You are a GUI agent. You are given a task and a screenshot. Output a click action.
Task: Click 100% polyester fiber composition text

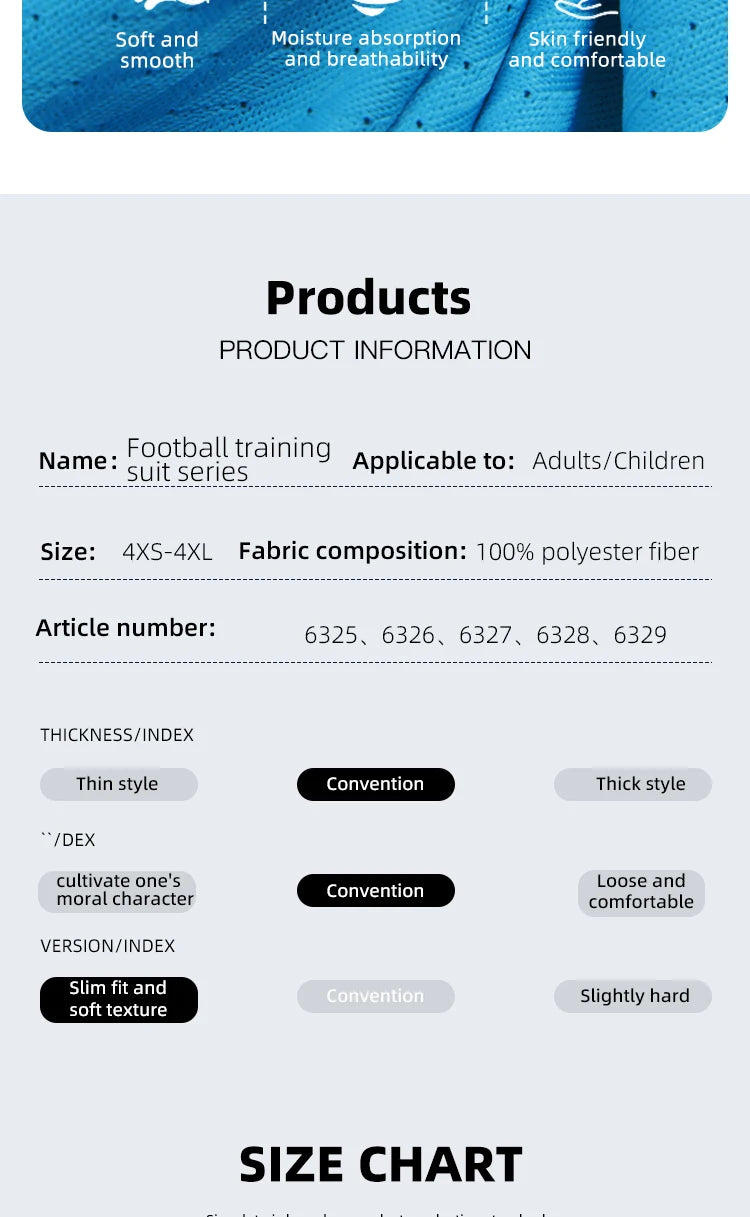587,551
